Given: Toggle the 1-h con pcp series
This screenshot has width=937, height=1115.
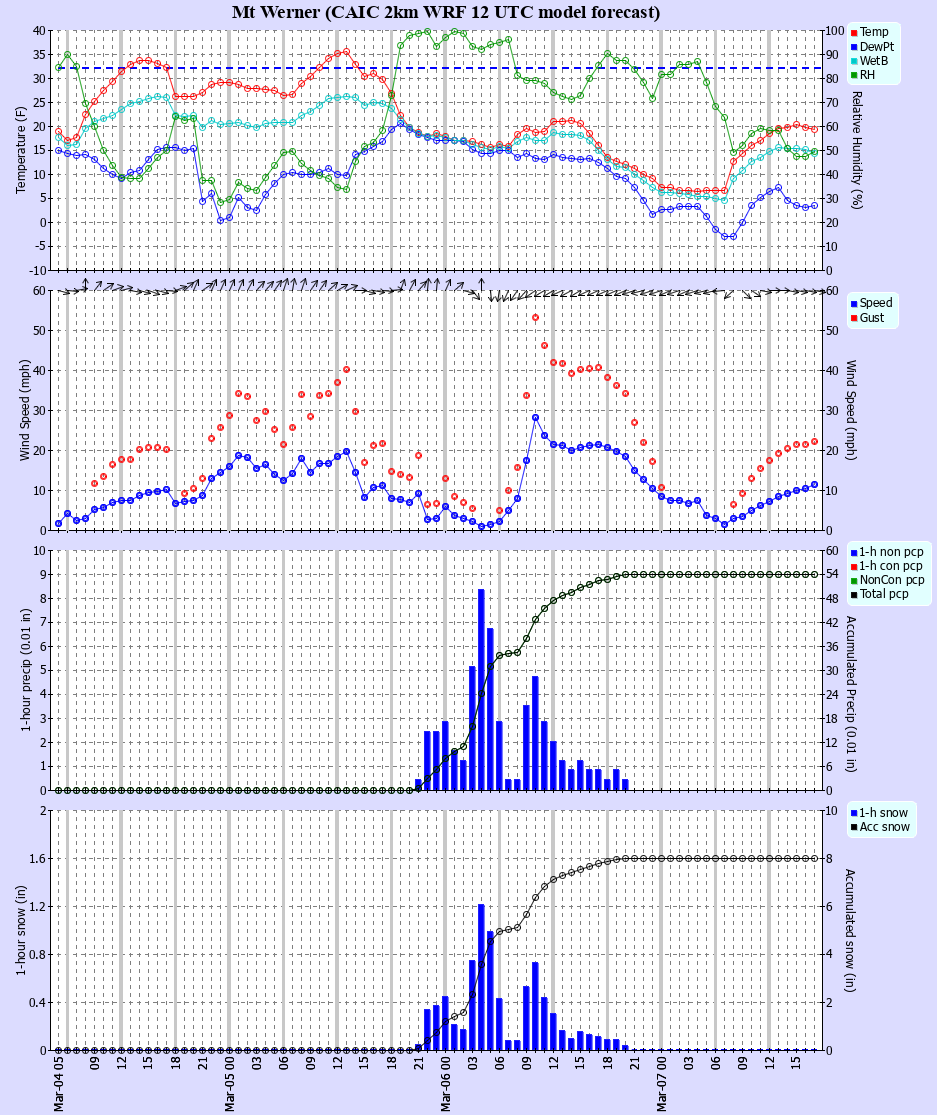Looking at the screenshot, I should point(853,565).
